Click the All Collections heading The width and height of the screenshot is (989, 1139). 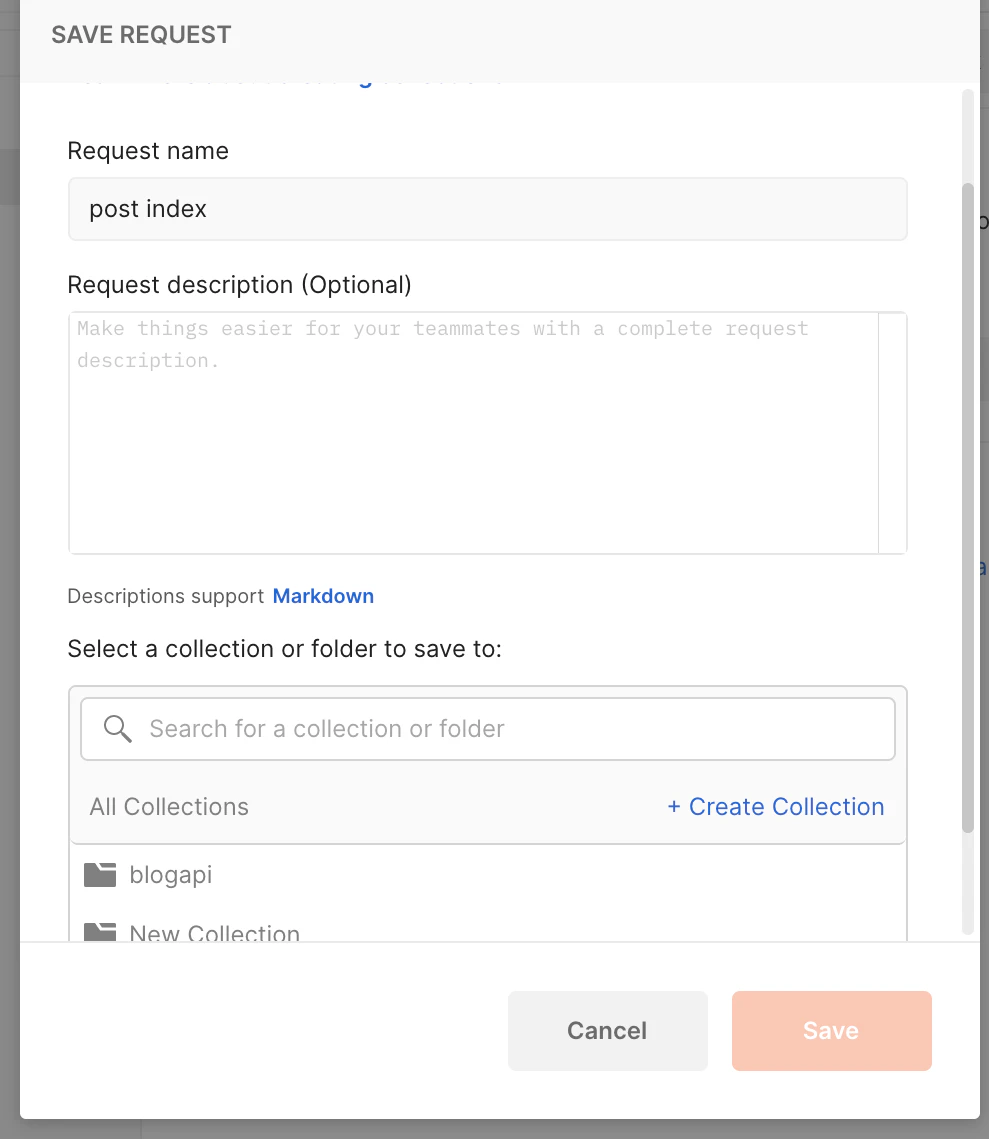coord(169,806)
